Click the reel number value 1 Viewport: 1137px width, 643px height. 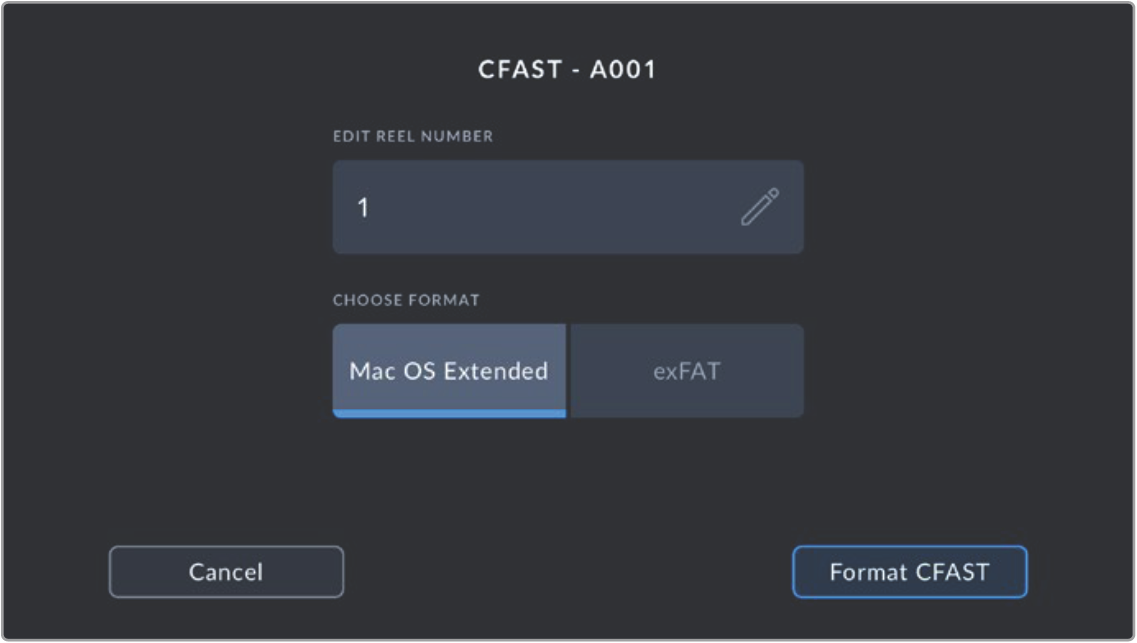pyautogui.click(x=363, y=208)
